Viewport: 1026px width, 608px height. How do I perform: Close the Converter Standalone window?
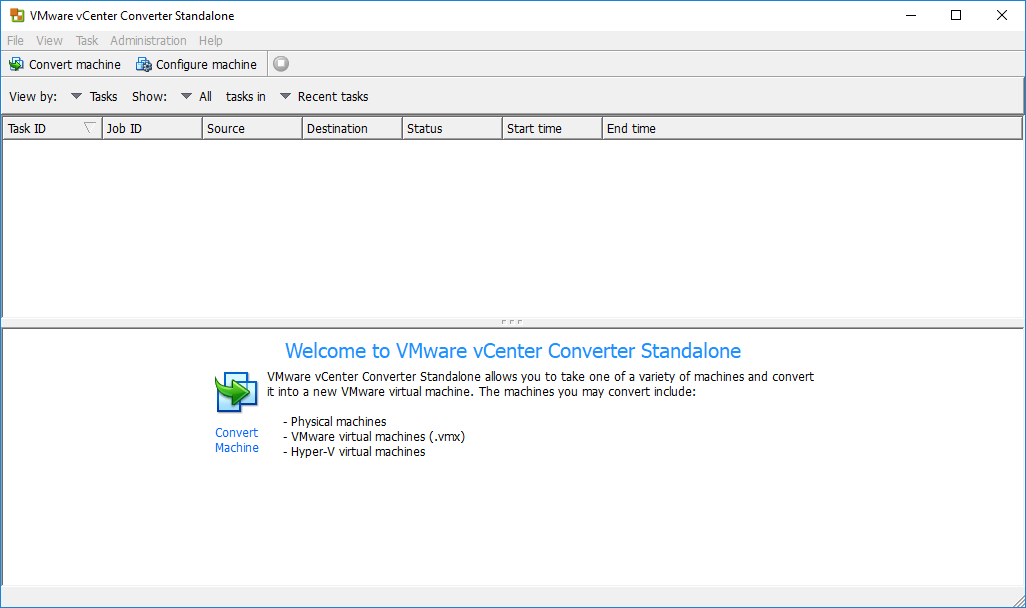(1002, 15)
